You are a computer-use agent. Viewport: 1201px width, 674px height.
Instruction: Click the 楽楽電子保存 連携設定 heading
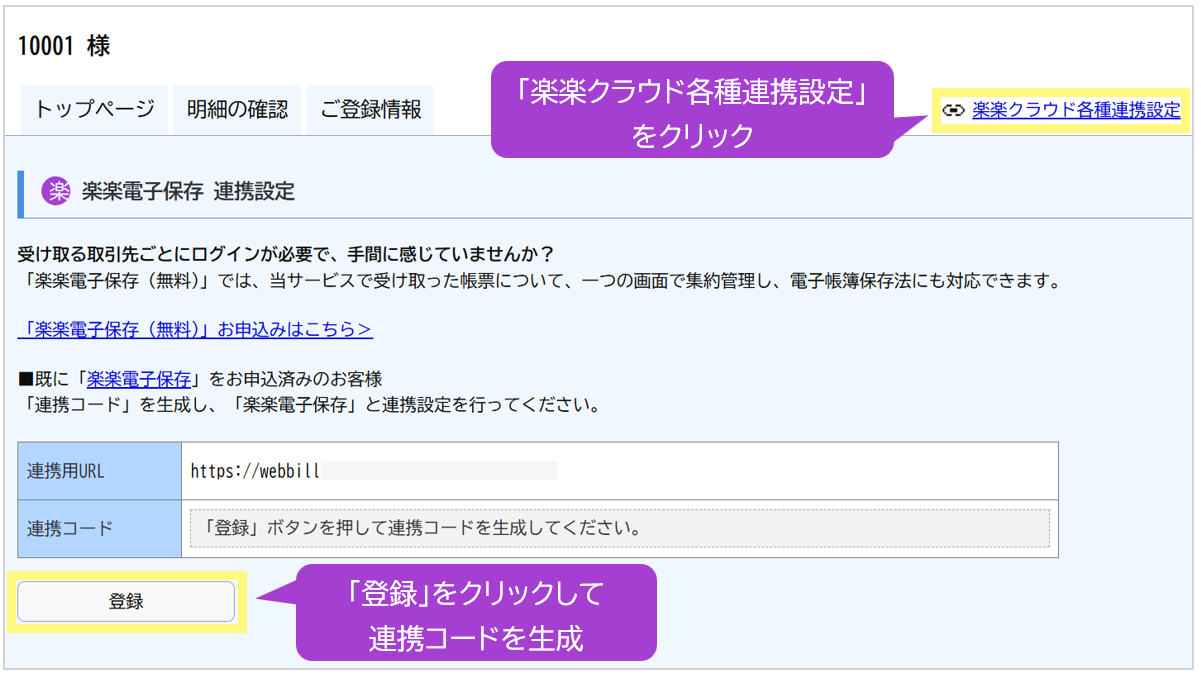click(188, 191)
